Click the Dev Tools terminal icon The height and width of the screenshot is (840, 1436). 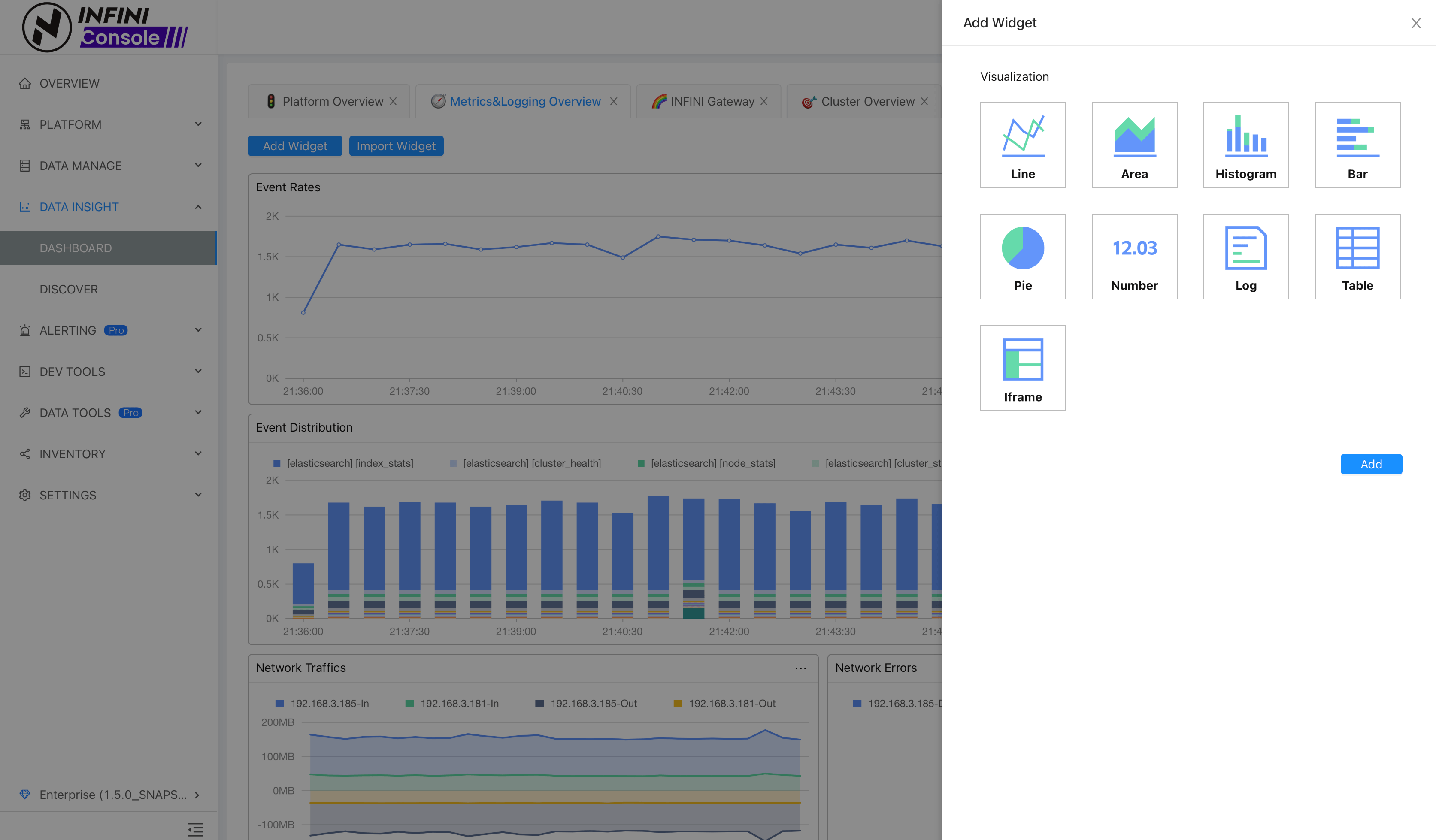pos(24,372)
